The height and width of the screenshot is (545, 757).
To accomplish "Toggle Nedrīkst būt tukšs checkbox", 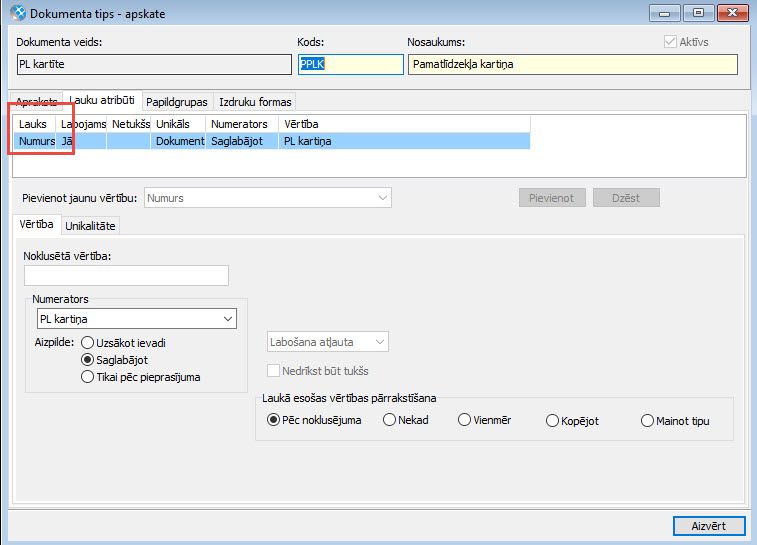I will pos(273,371).
